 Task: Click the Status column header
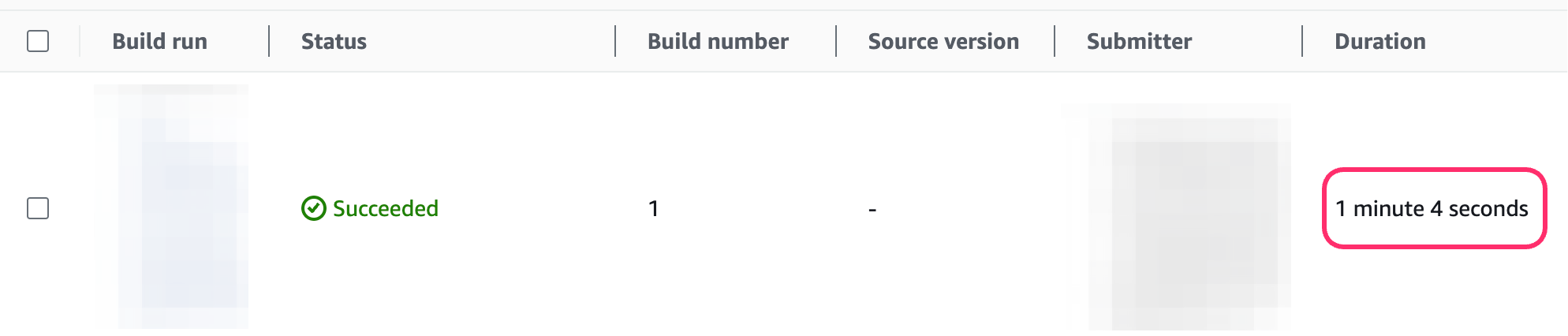pyautogui.click(x=334, y=41)
